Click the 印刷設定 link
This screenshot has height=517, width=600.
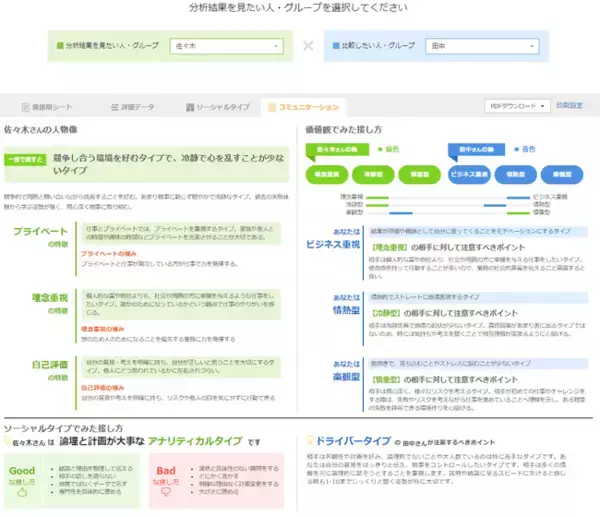[569, 105]
